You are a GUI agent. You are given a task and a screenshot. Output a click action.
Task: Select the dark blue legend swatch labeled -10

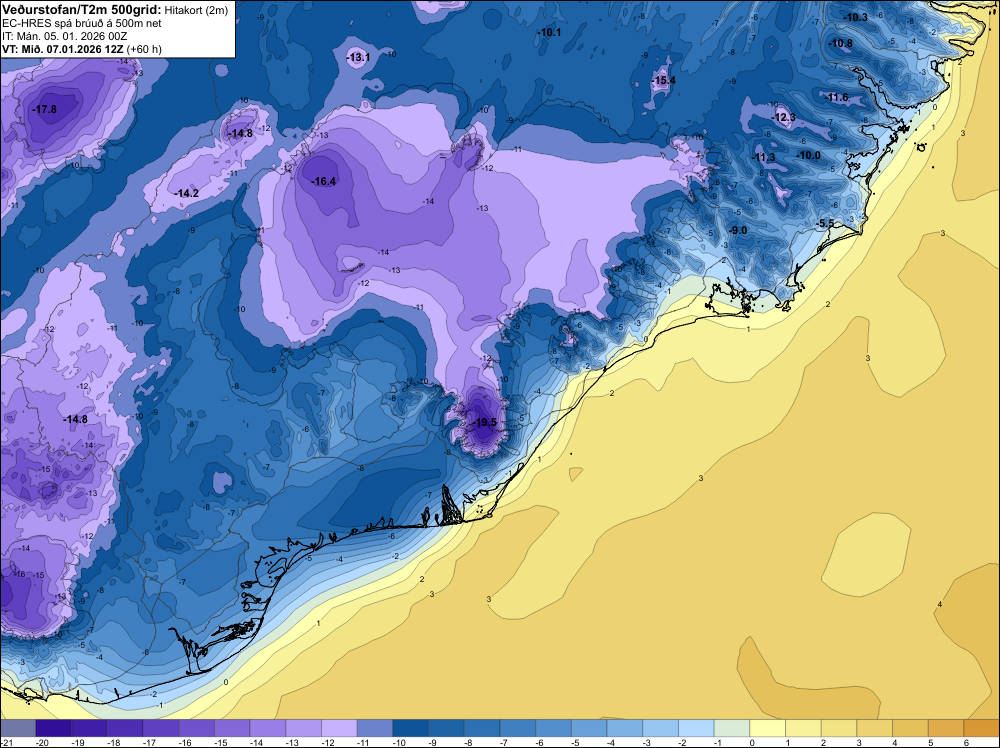pyautogui.click(x=411, y=728)
